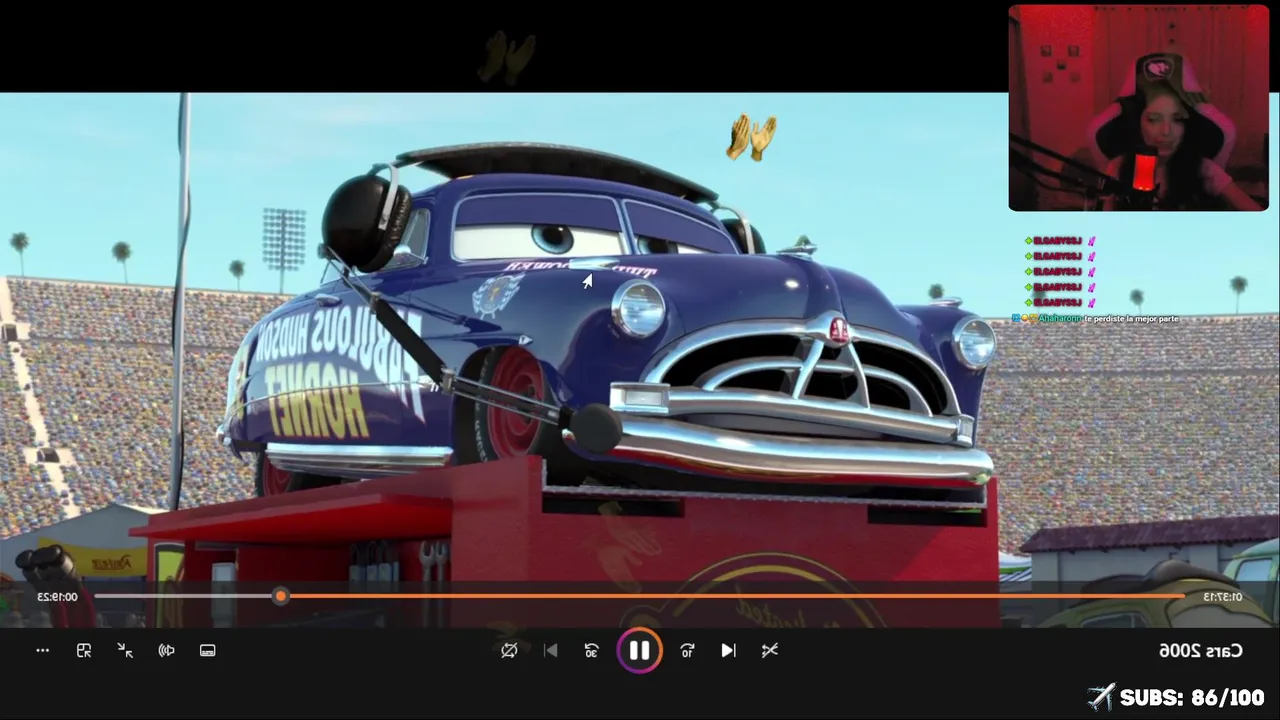Click the airplane icon beside SUBS counter

pyautogui.click(x=1101, y=696)
